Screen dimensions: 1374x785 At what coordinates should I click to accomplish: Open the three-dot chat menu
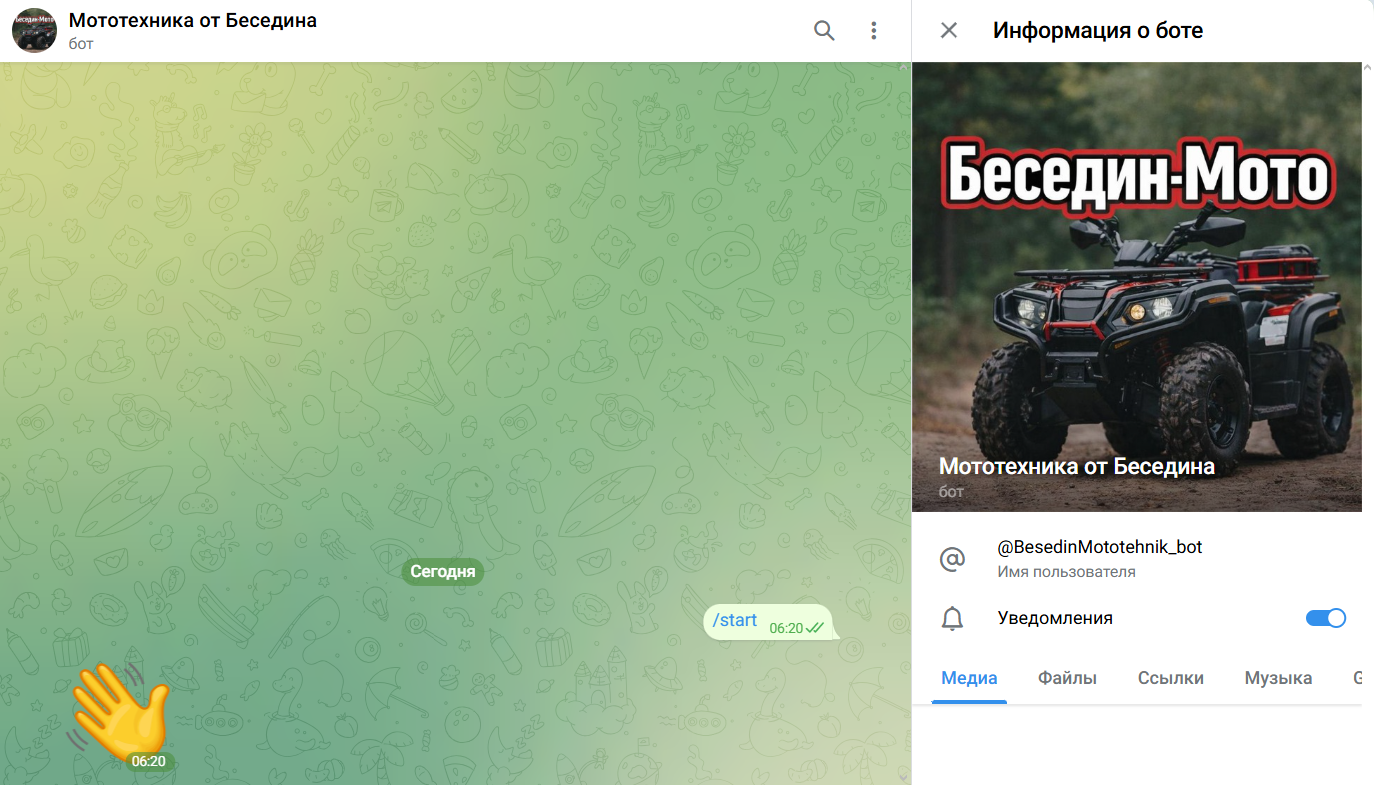pyautogui.click(x=874, y=31)
